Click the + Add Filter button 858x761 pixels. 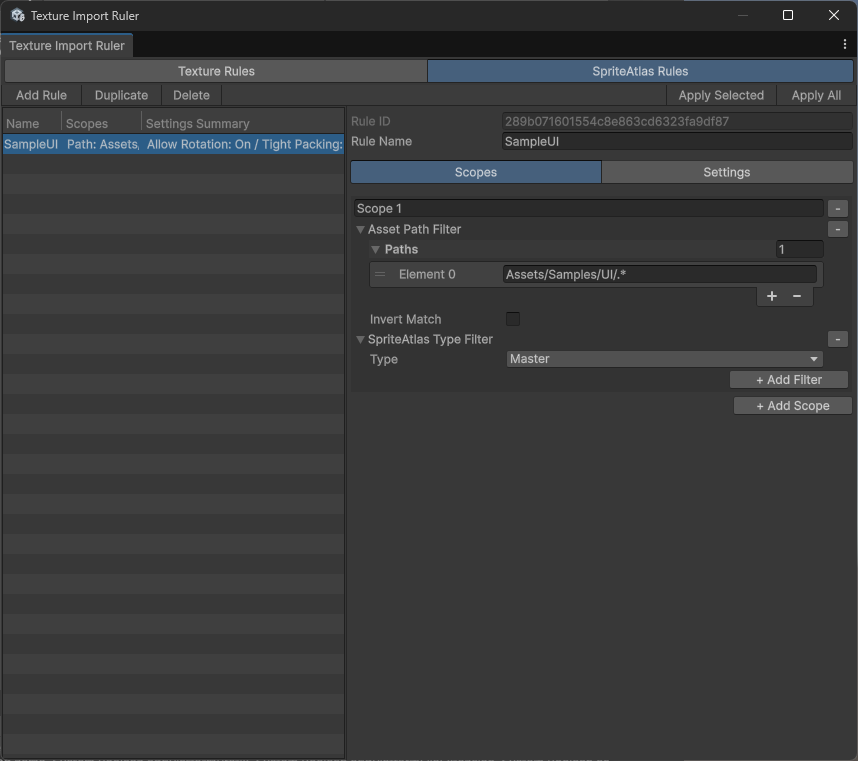coord(789,380)
